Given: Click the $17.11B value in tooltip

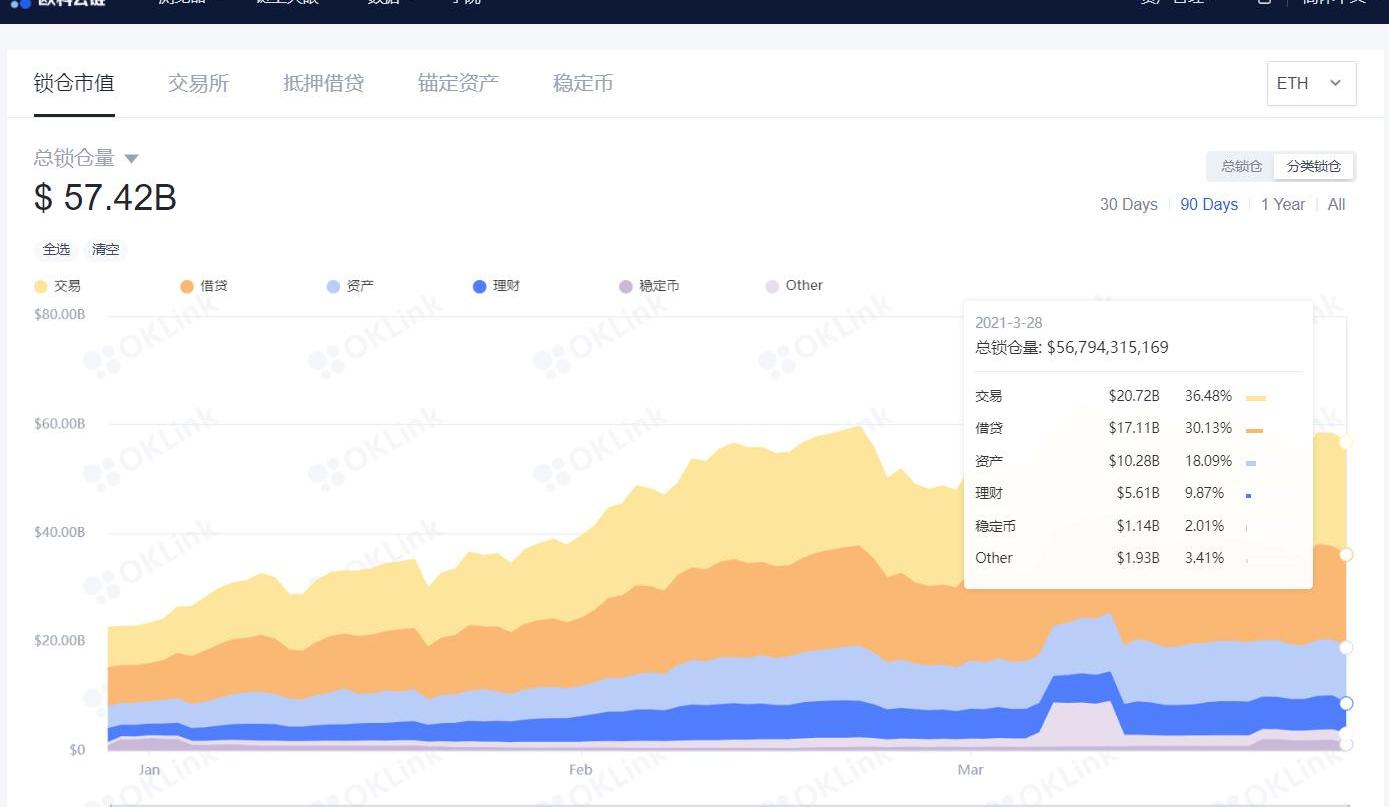Looking at the screenshot, I should 1134,428.
